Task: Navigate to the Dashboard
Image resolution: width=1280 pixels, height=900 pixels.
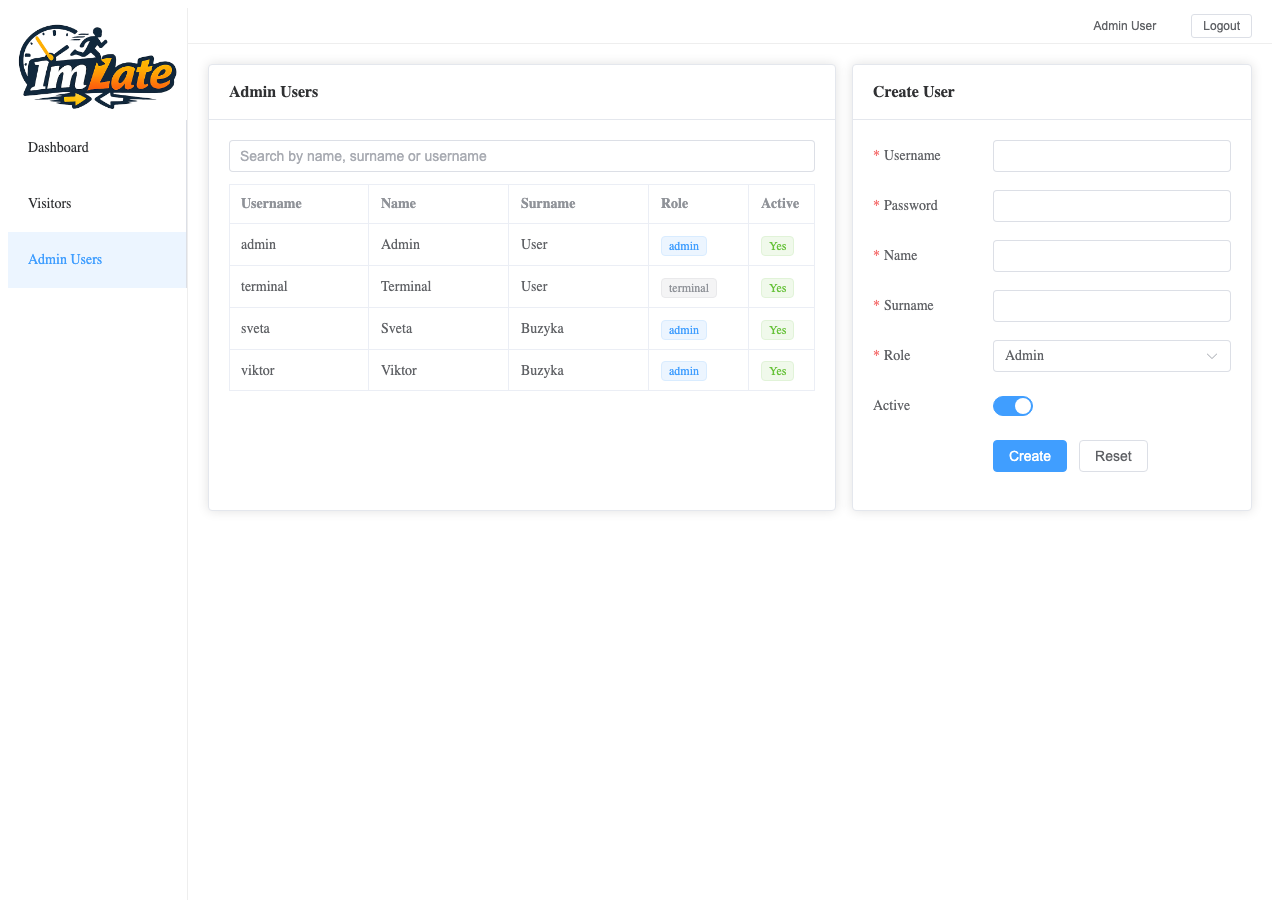Action: click(58, 147)
